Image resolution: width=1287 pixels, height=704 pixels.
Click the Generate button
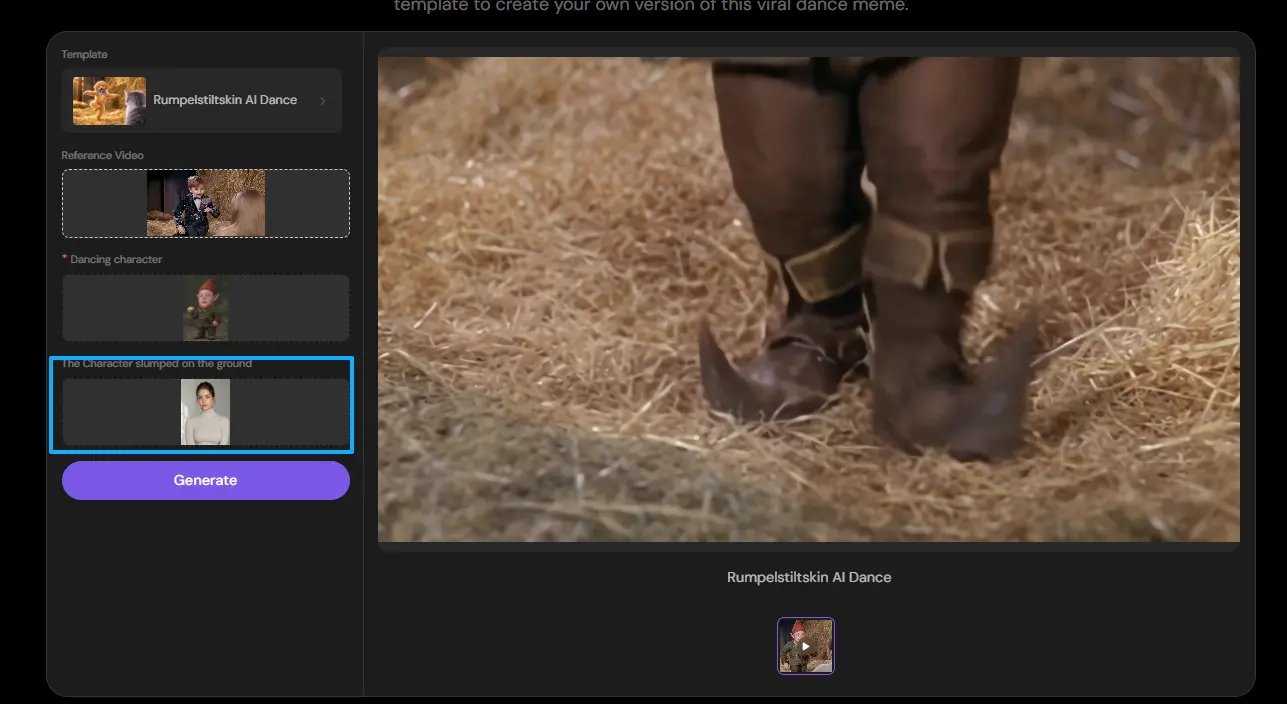pos(206,480)
